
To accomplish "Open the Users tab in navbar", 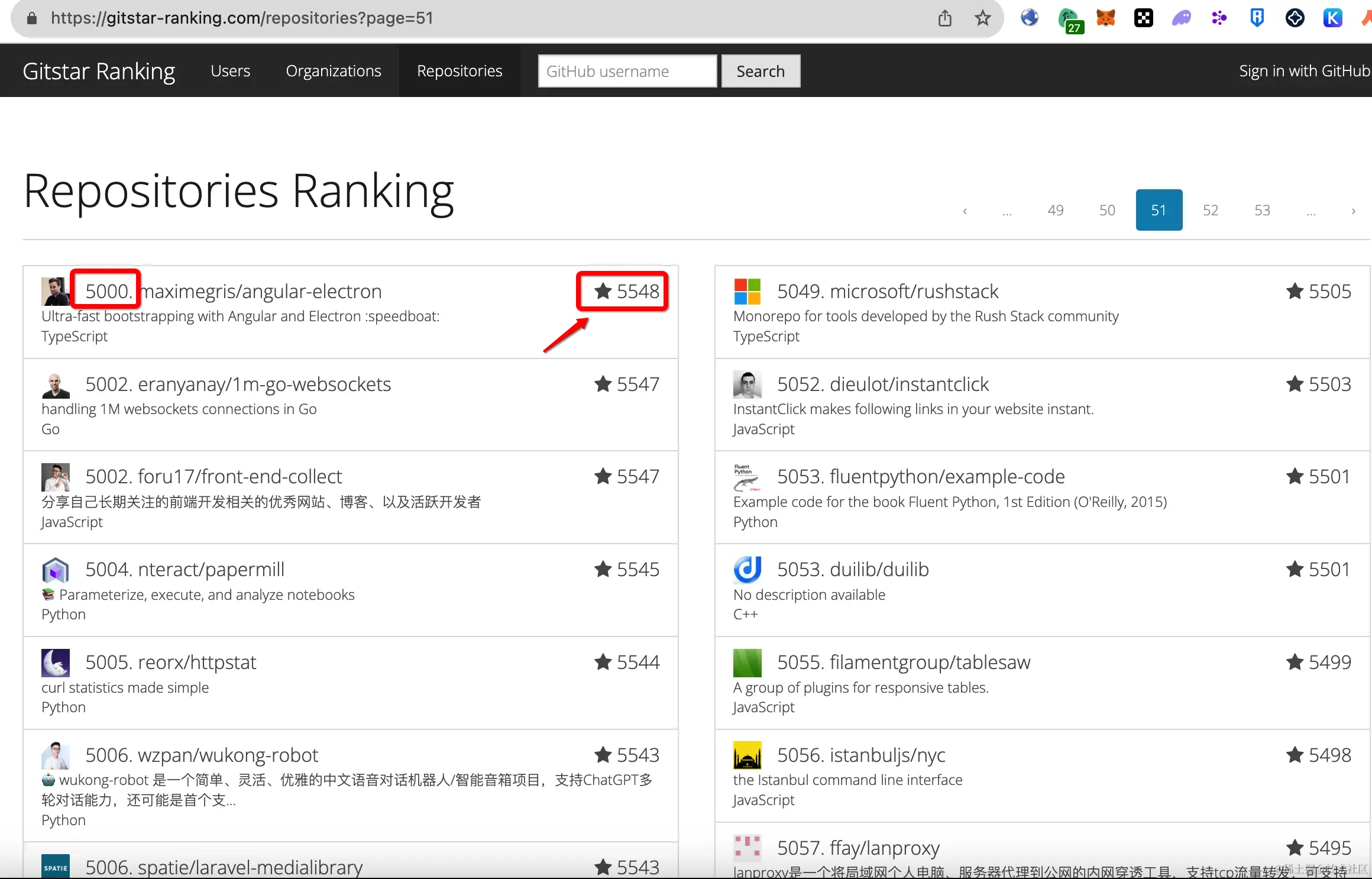I will [230, 71].
